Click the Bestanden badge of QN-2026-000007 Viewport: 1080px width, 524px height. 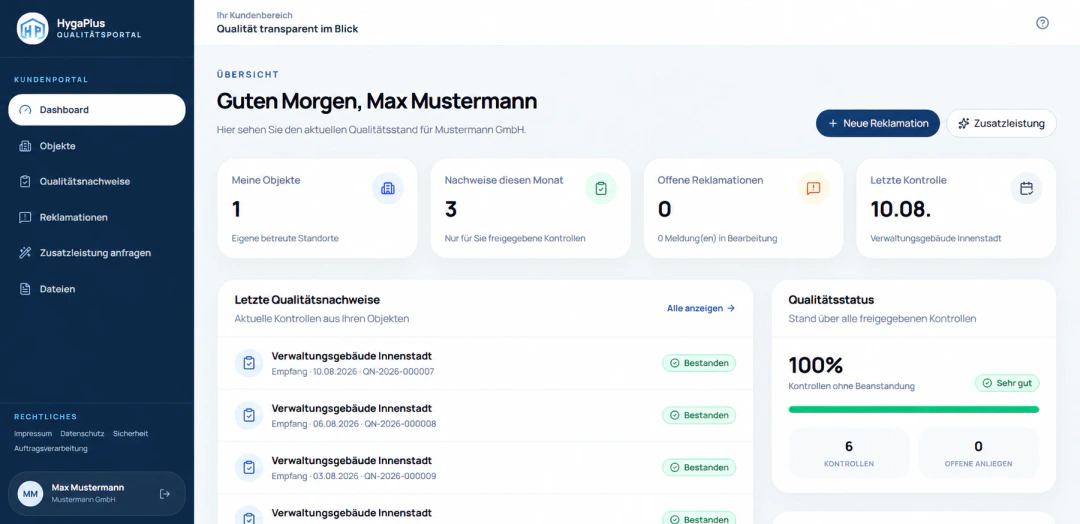[699, 363]
